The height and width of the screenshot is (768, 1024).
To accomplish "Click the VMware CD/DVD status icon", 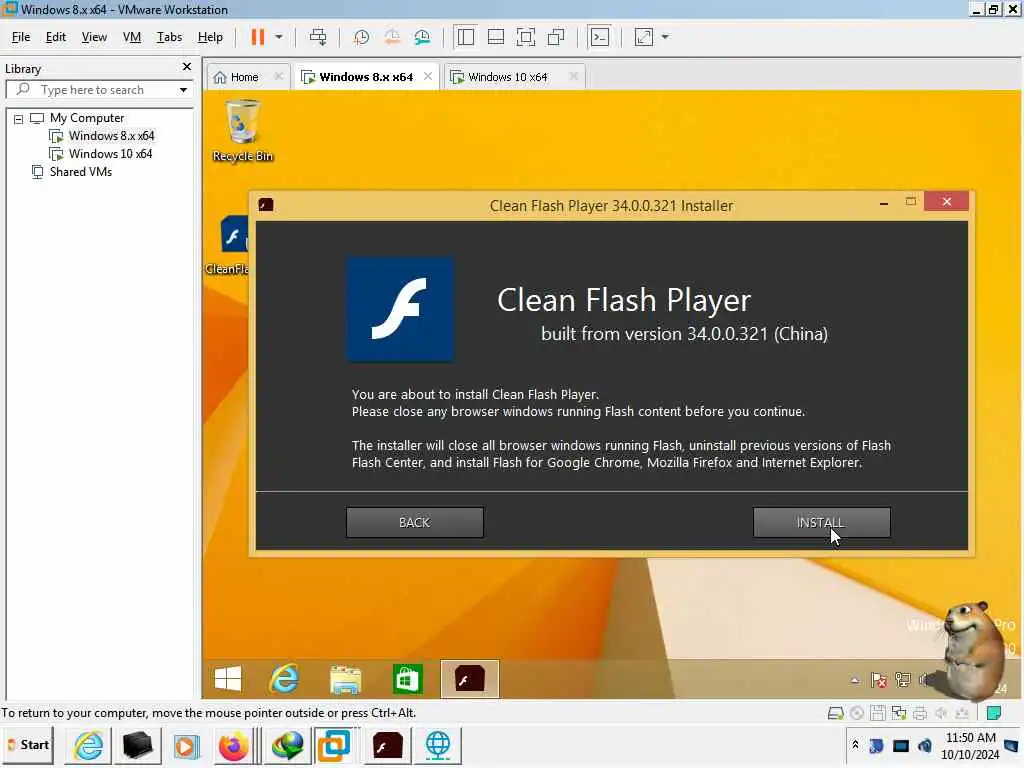I will click(857, 713).
